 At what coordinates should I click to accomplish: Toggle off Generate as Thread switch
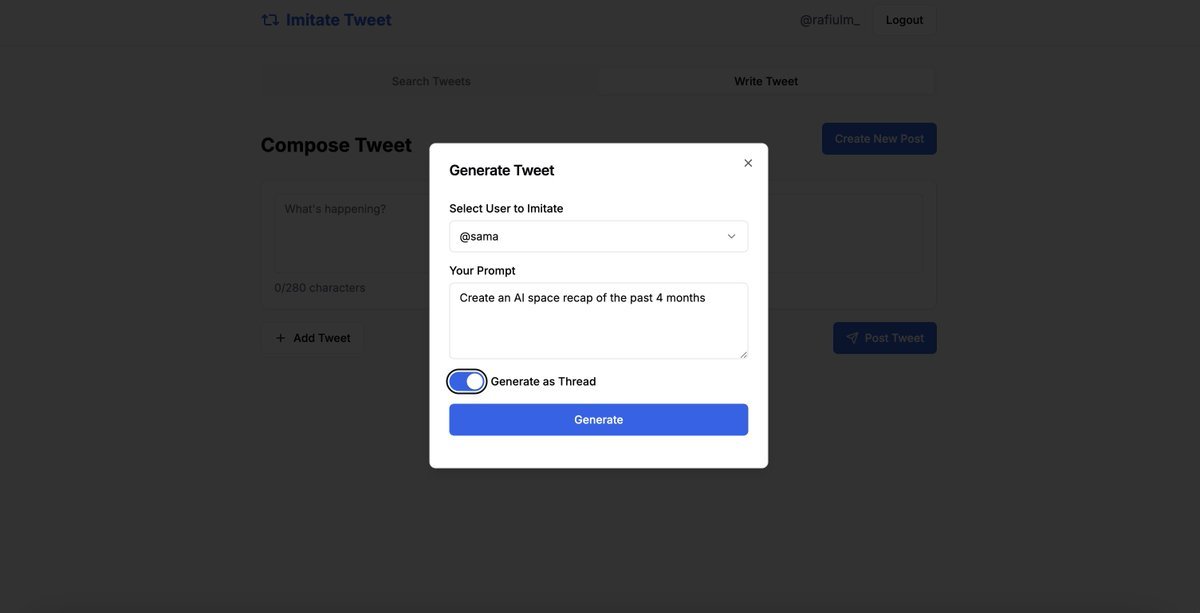tap(466, 381)
